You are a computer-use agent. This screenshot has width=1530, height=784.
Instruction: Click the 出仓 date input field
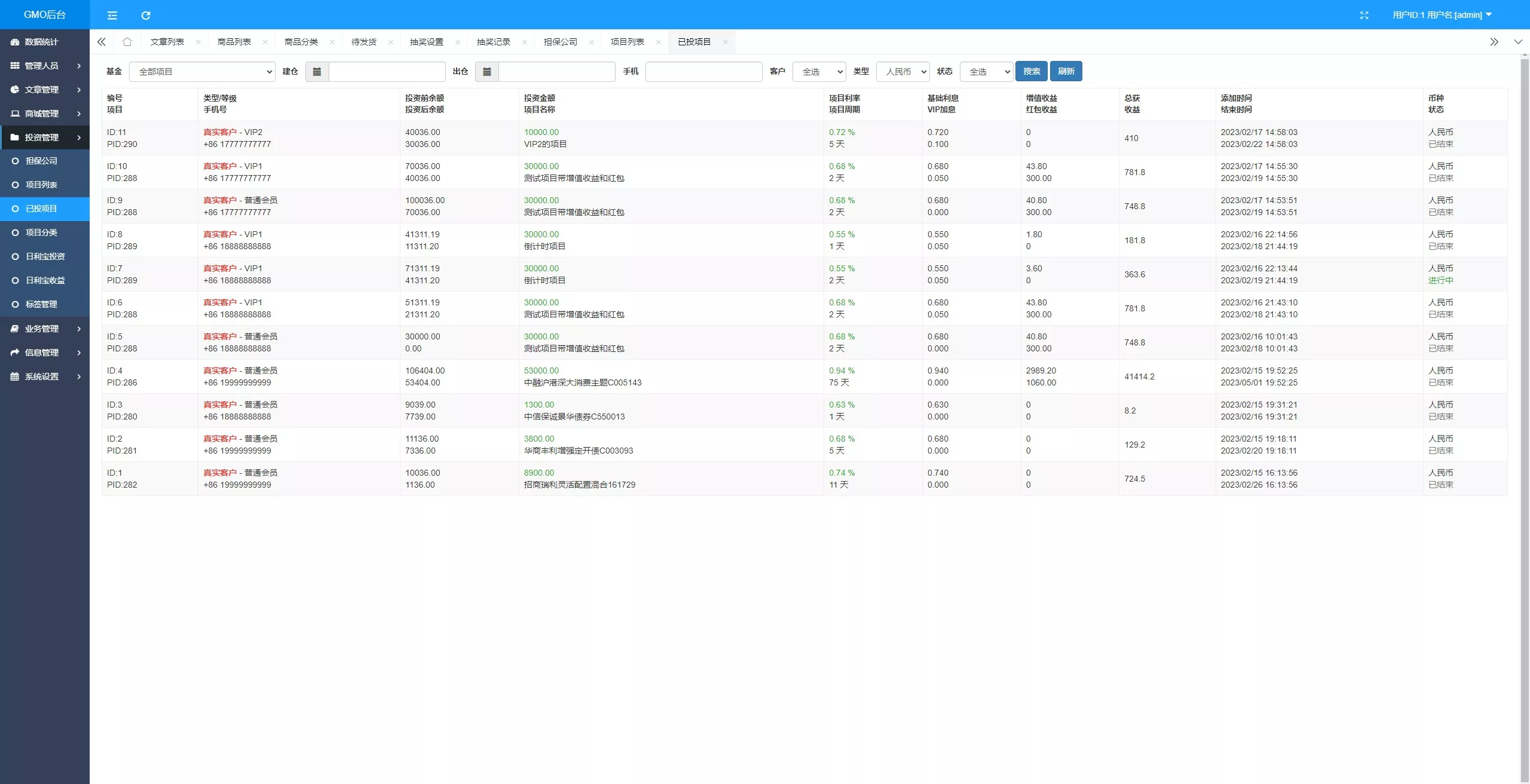point(556,72)
